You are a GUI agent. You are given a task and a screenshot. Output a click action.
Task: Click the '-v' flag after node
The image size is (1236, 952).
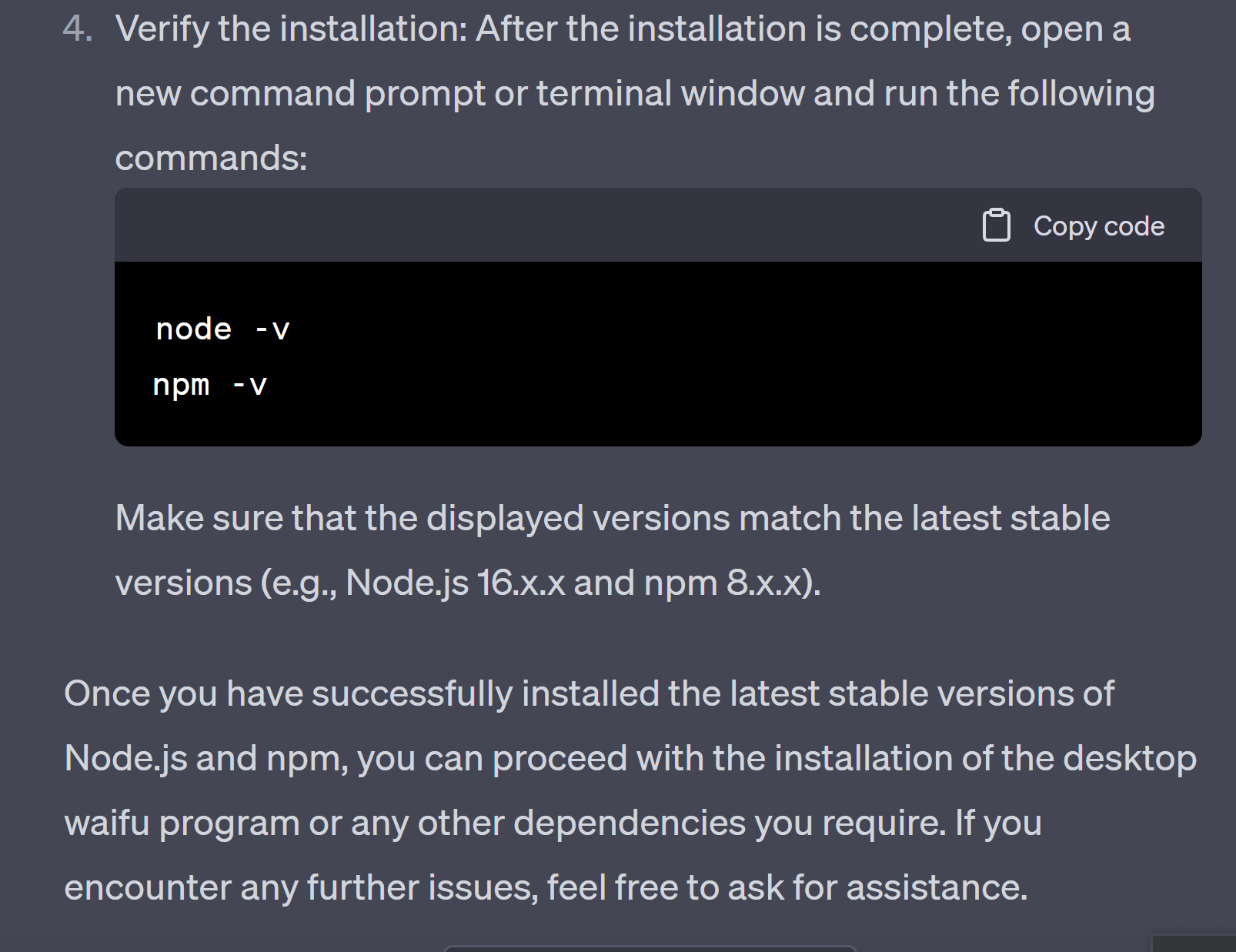pyautogui.click(x=272, y=330)
